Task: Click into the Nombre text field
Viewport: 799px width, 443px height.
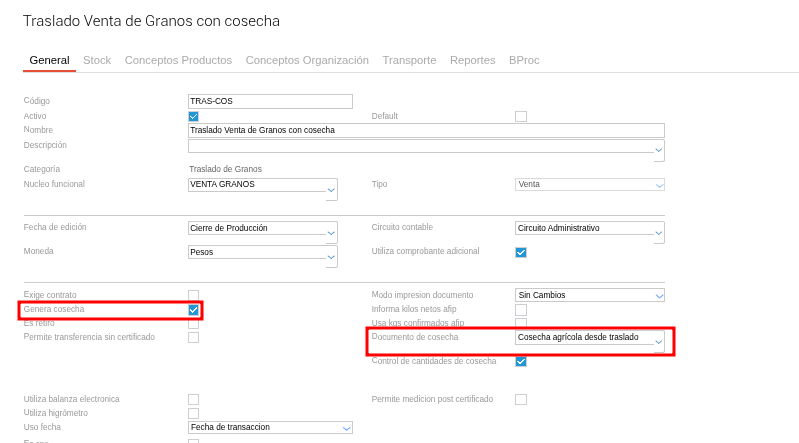Action: point(426,130)
